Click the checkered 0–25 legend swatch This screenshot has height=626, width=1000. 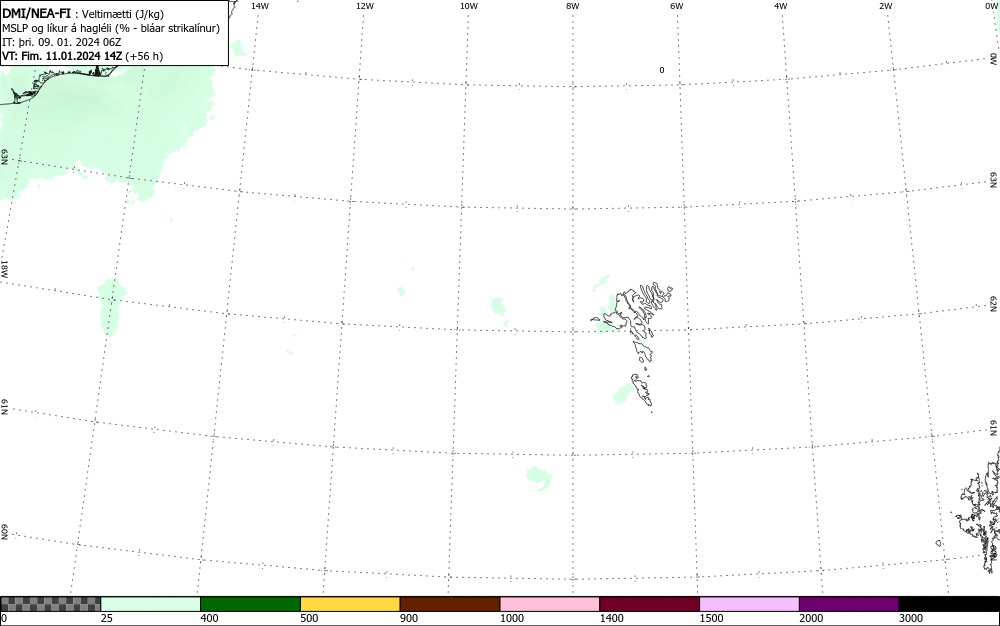coord(50,604)
